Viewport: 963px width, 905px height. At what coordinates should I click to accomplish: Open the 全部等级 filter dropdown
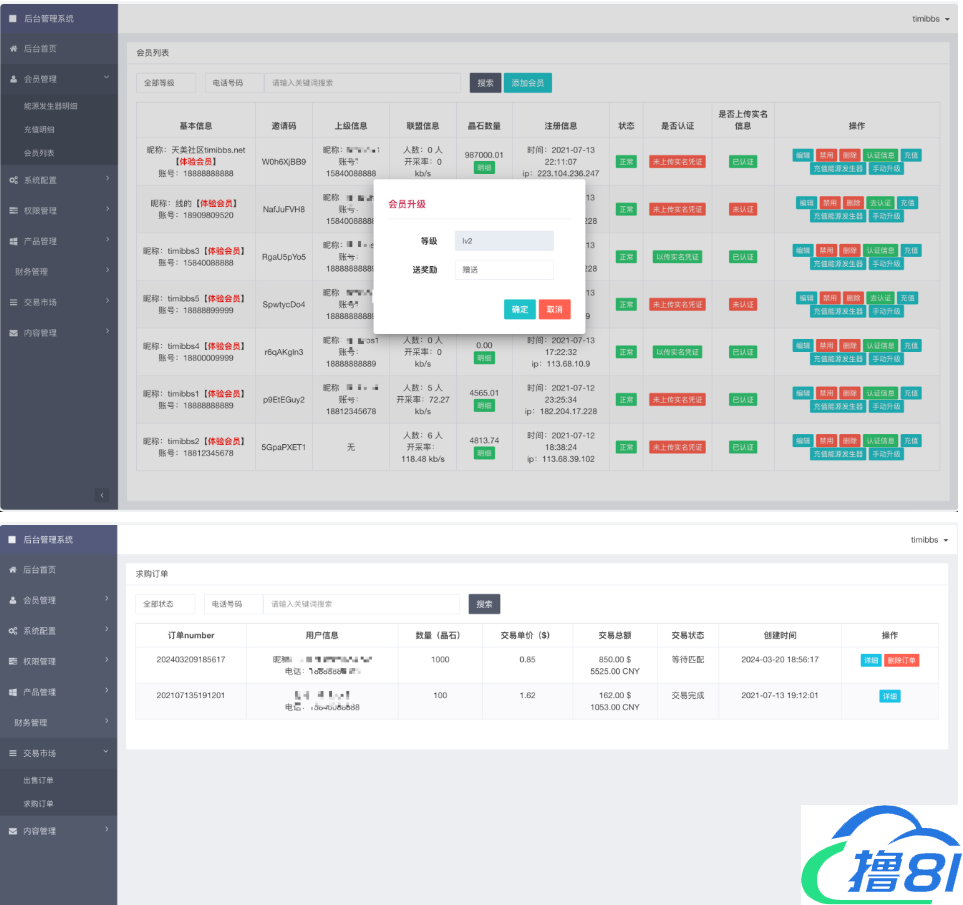pos(165,83)
